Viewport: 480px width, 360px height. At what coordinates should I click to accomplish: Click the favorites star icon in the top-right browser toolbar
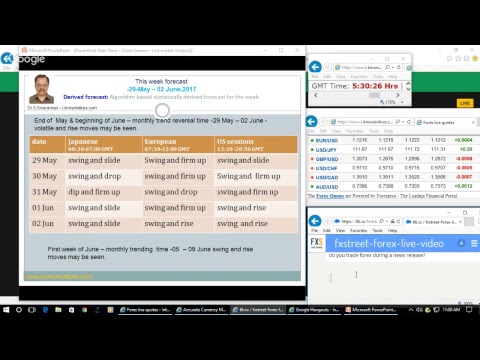(x=458, y=58)
